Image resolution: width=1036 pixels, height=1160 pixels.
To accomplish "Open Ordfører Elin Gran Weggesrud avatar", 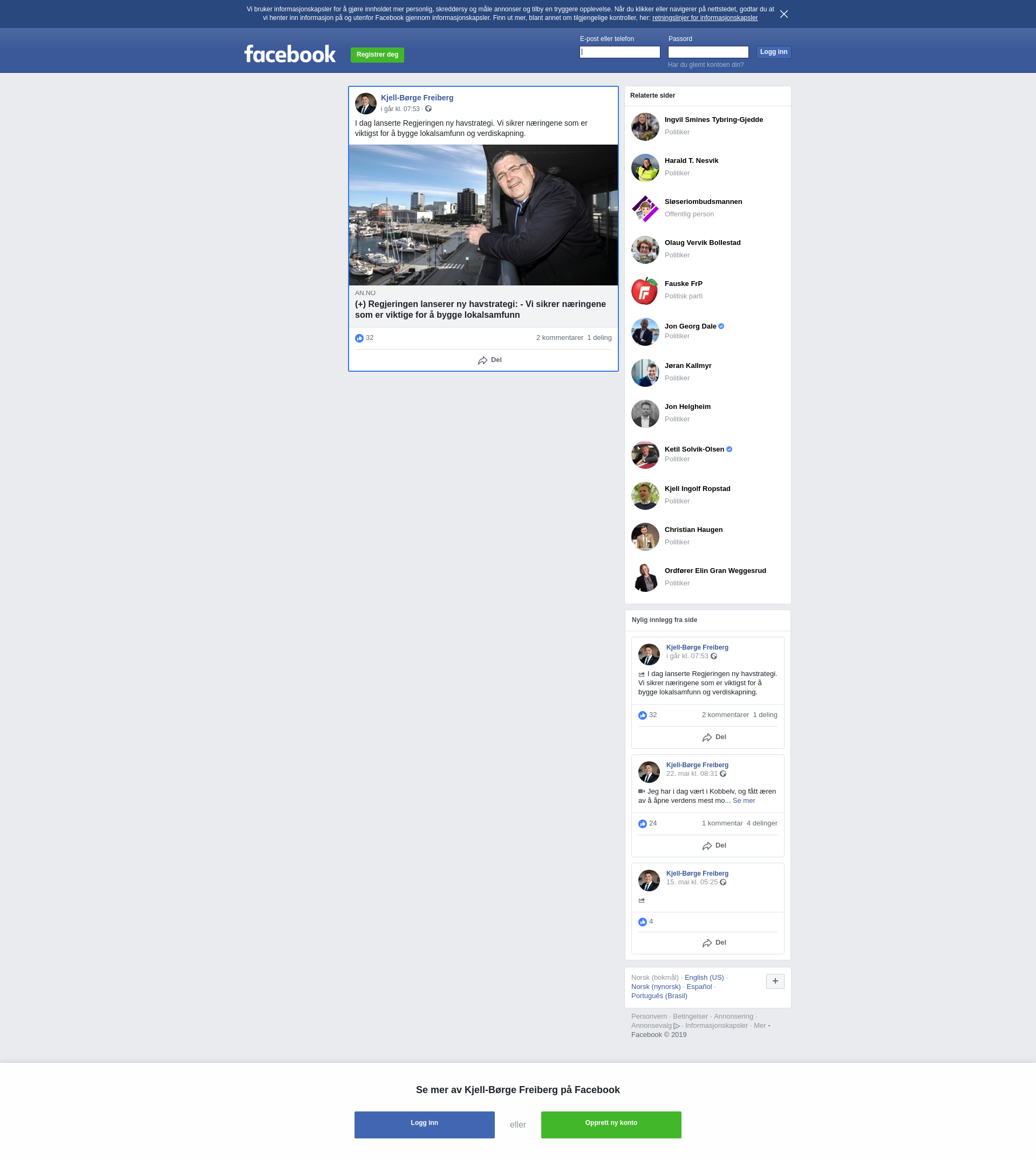I will tap(645, 578).
